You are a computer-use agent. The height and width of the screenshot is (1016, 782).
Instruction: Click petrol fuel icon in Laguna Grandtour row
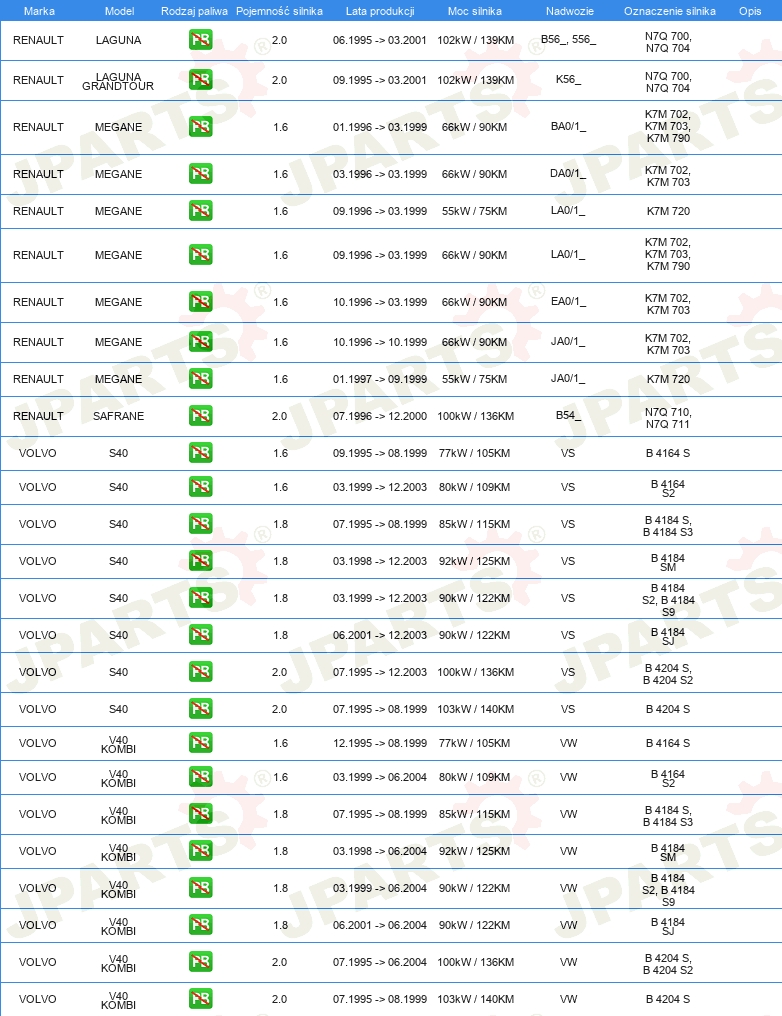pos(201,80)
